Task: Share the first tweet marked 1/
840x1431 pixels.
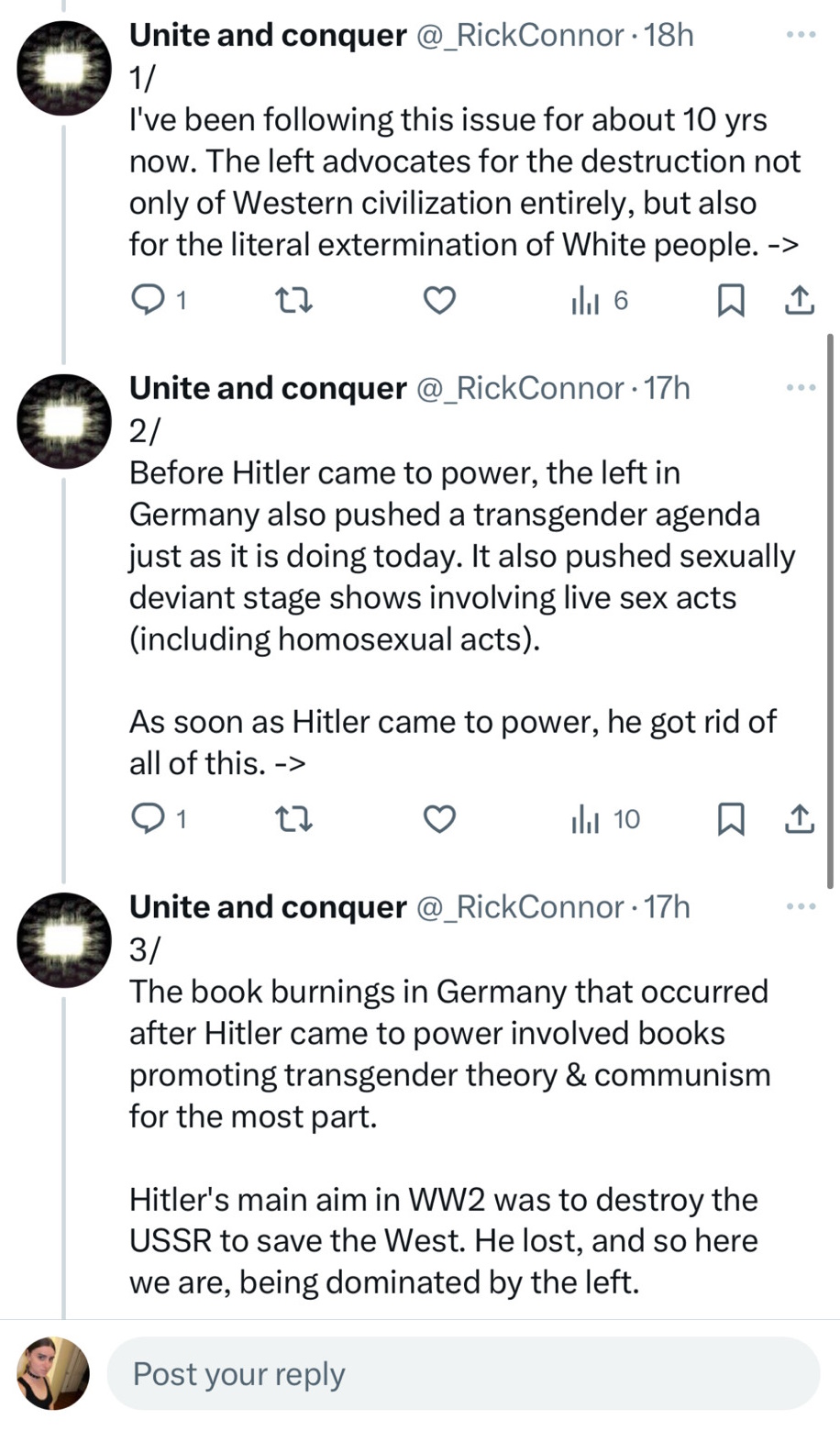Action: coord(800,300)
